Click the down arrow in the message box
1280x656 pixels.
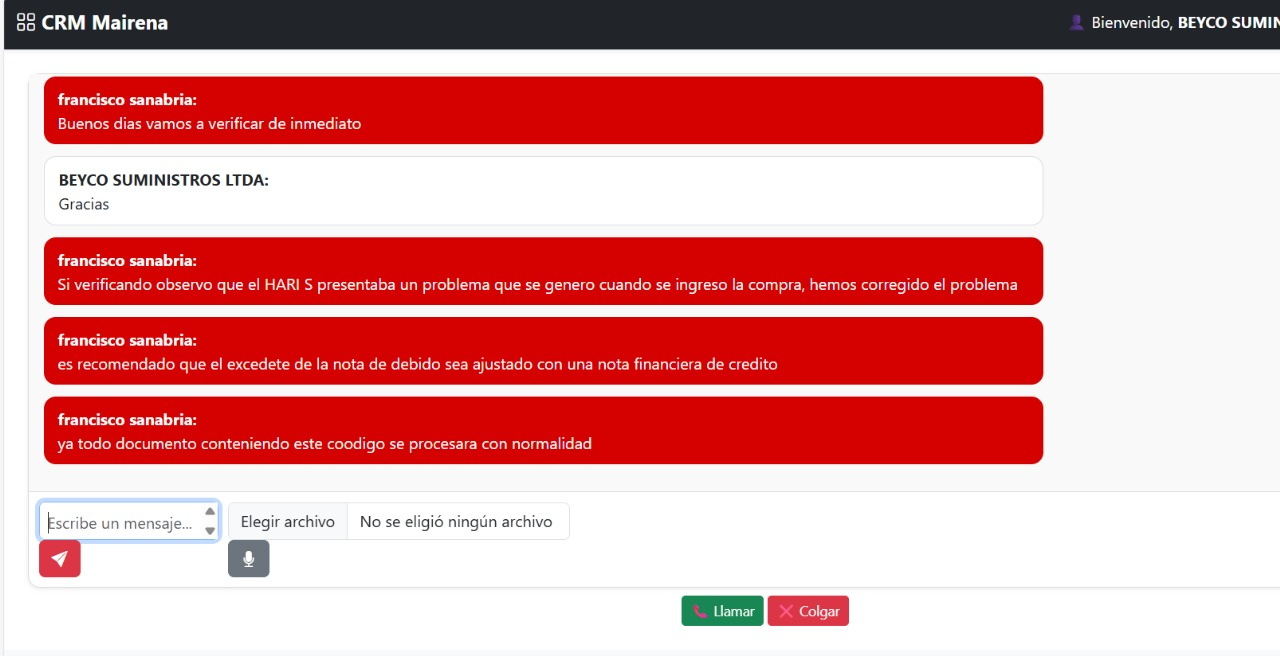tap(210, 531)
